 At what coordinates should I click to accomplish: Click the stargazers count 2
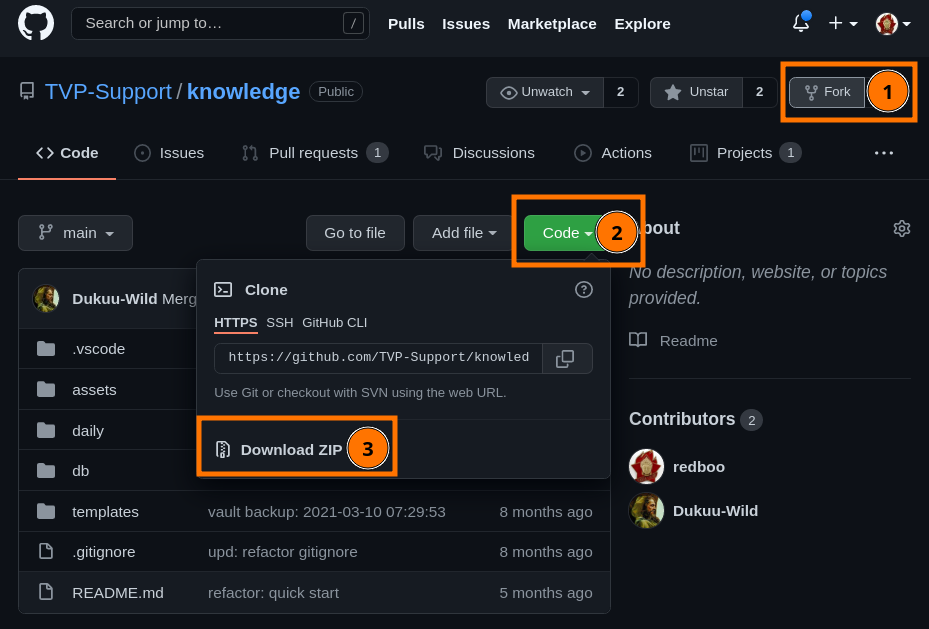tap(759, 92)
